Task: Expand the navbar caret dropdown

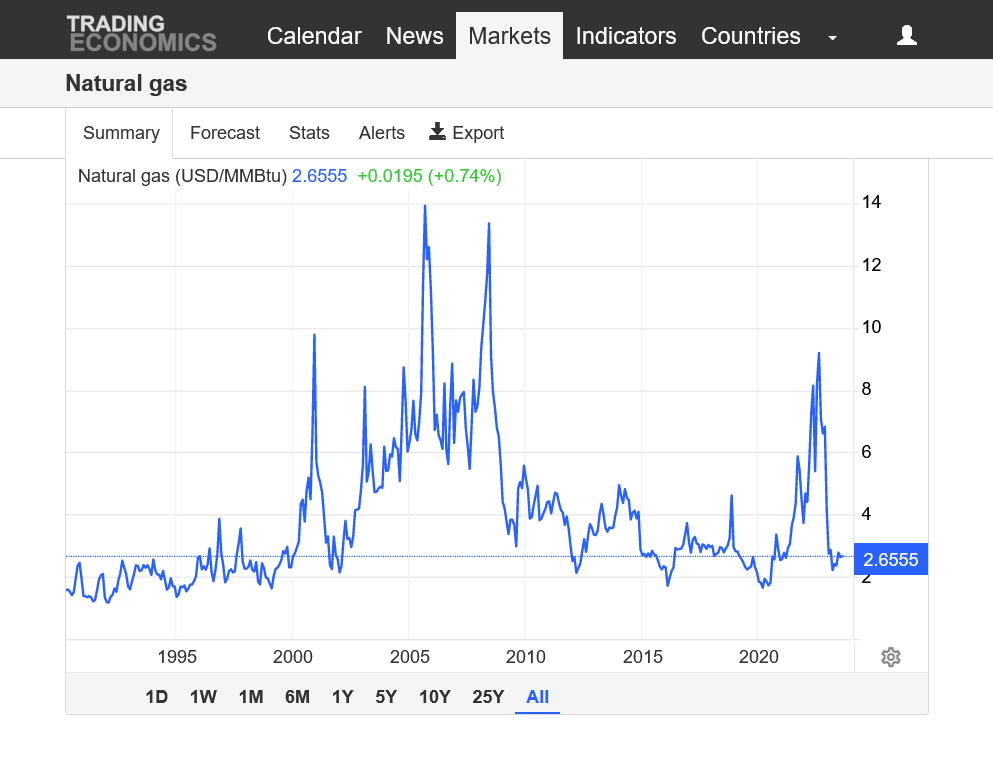Action: (832, 38)
